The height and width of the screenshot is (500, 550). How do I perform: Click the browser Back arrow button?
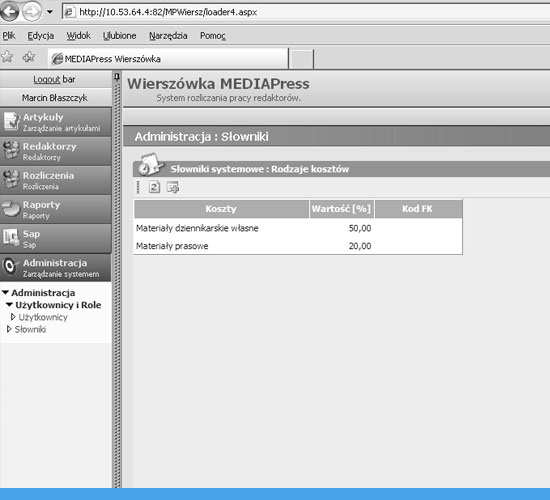pyautogui.click(x=9, y=11)
